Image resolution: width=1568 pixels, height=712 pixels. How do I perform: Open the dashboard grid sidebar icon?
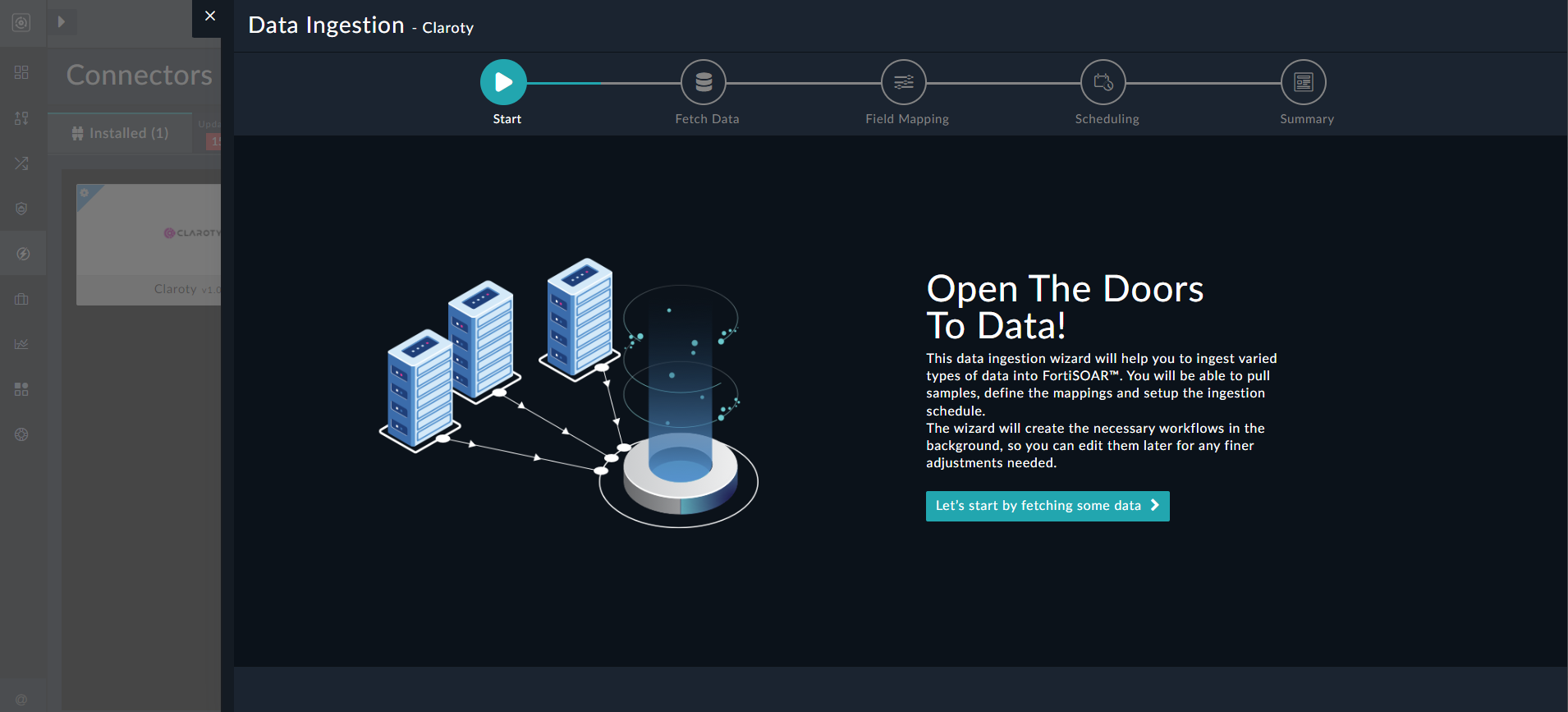tap(21, 72)
